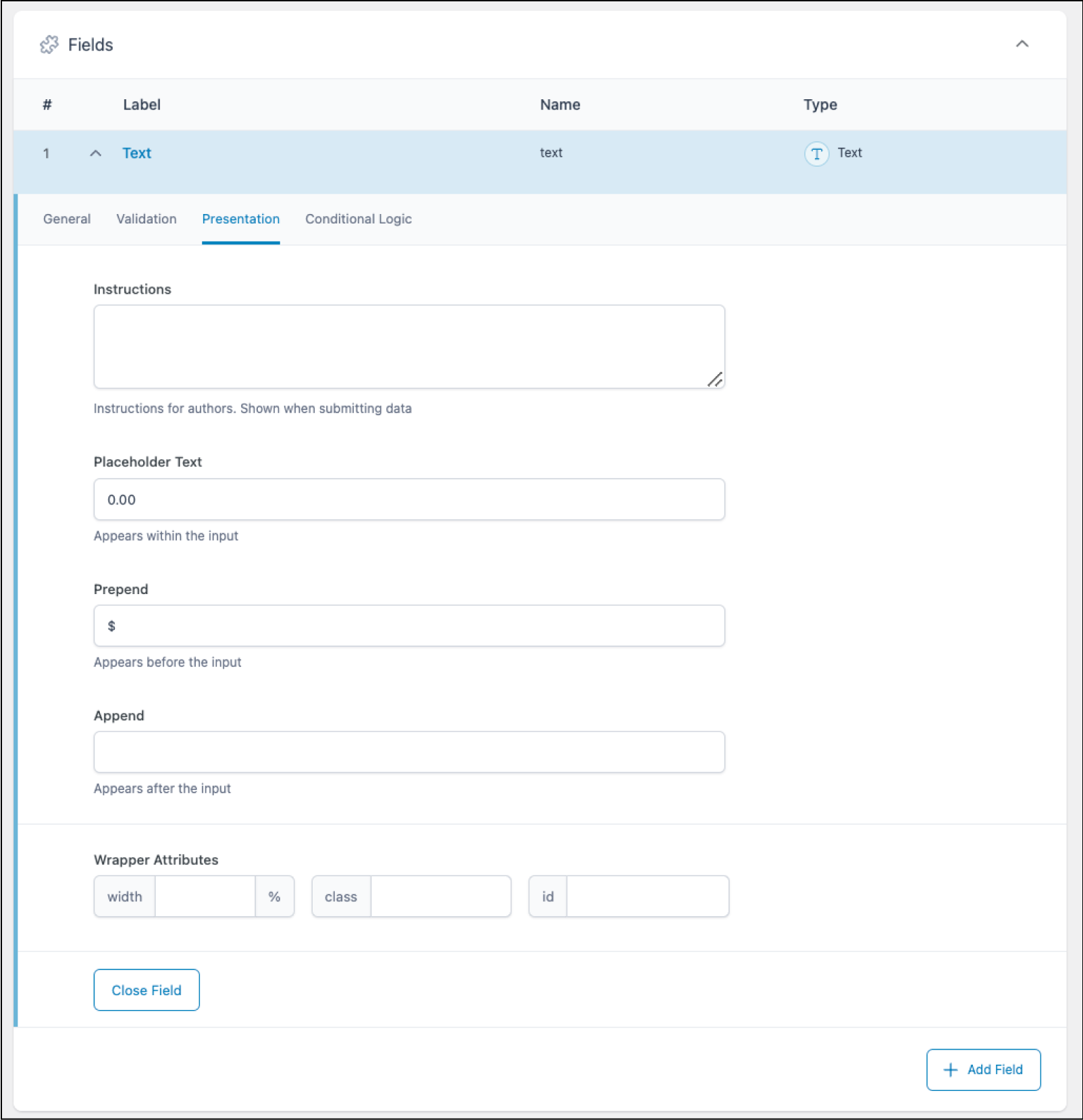Click the resize handle of Instructions textarea

[x=717, y=380]
